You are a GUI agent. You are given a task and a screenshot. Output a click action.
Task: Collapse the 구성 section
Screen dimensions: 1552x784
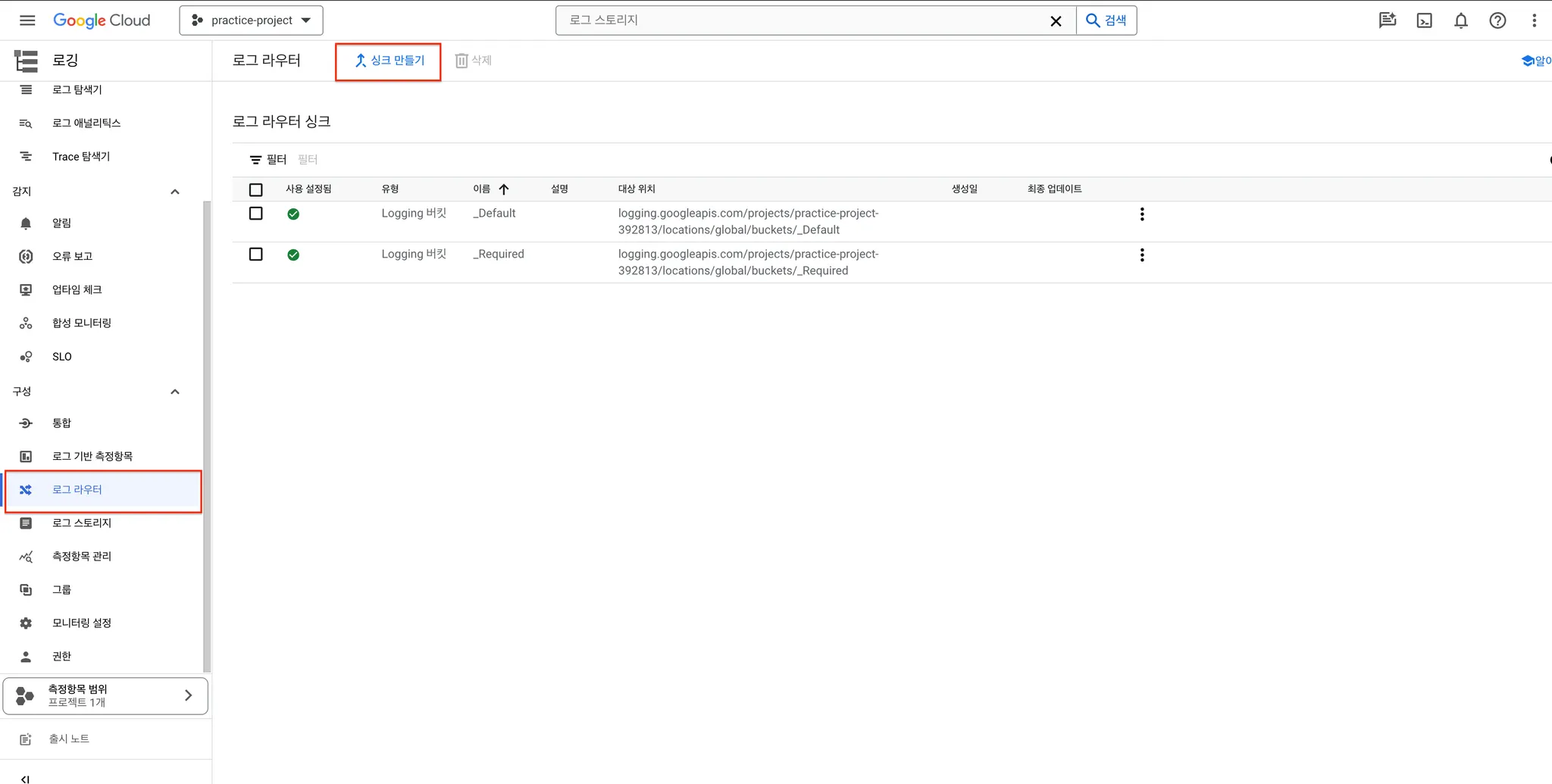point(175,392)
